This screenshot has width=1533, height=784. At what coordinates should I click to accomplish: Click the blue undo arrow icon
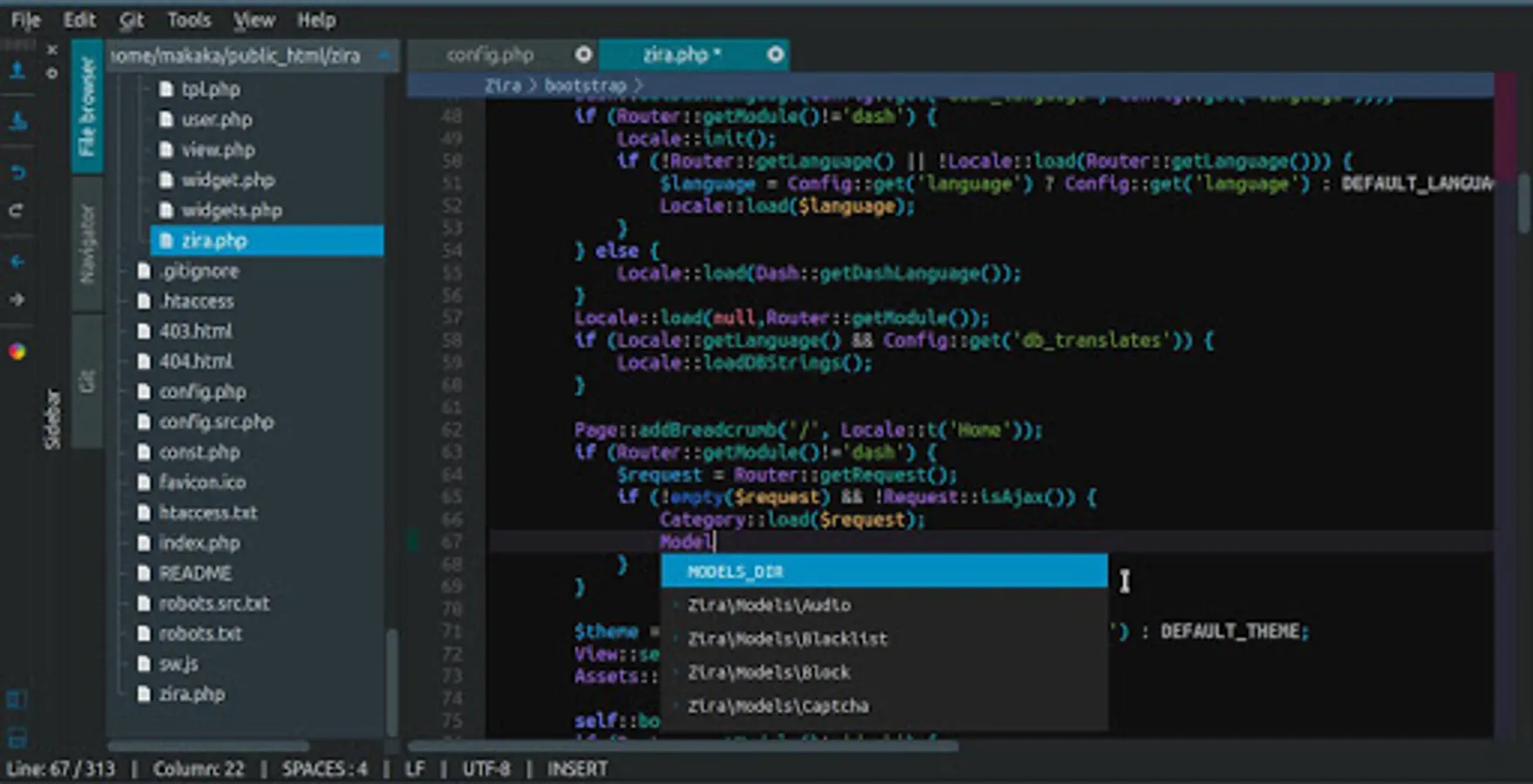(17, 172)
